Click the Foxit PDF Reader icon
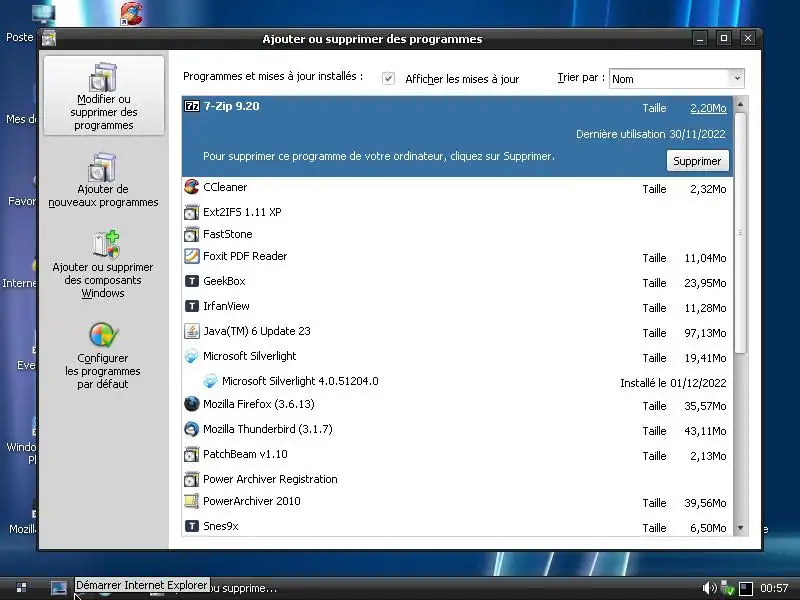The width and height of the screenshot is (800, 600). tap(192, 256)
